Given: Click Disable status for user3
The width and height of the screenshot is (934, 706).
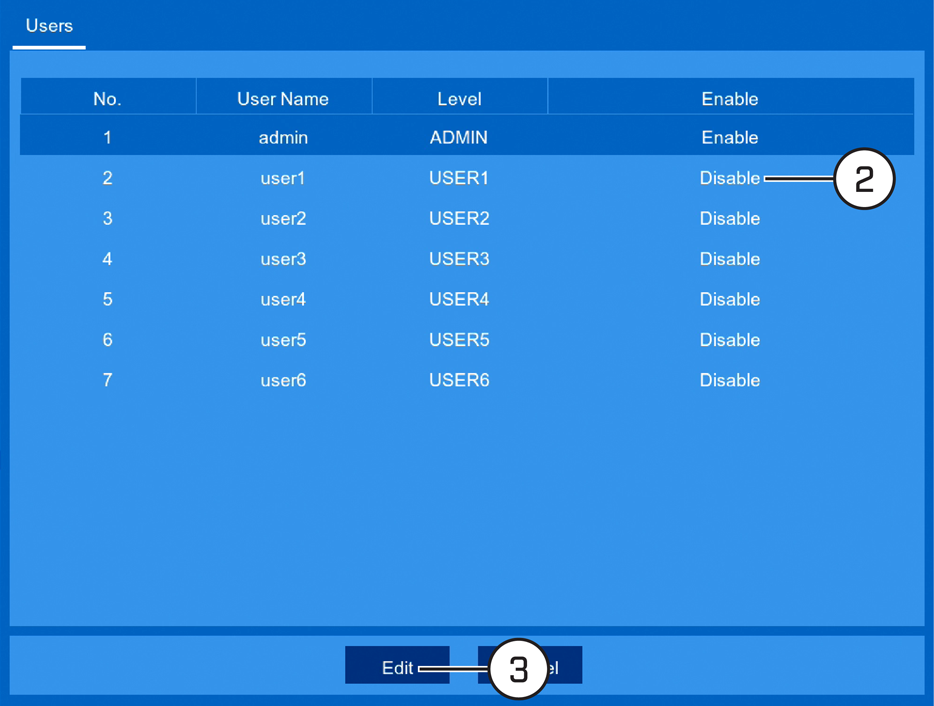Looking at the screenshot, I should coord(730,259).
